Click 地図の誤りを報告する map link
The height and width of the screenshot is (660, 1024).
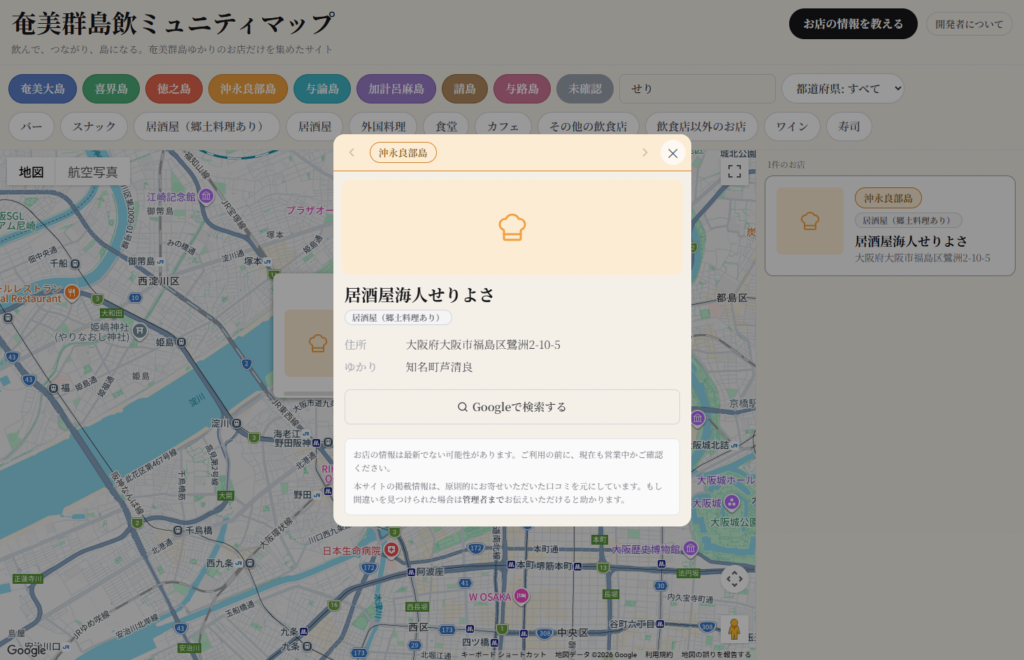pyautogui.click(x=716, y=655)
